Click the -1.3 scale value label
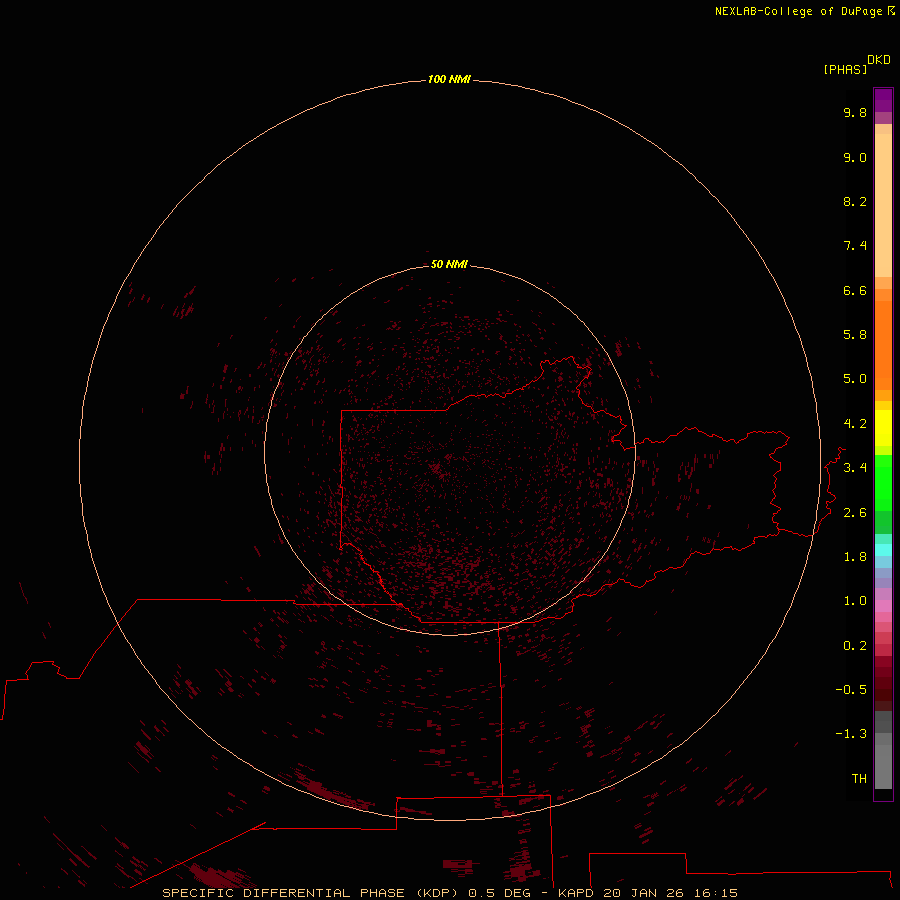This screenshot has height=900, width=900. (851, 734)
